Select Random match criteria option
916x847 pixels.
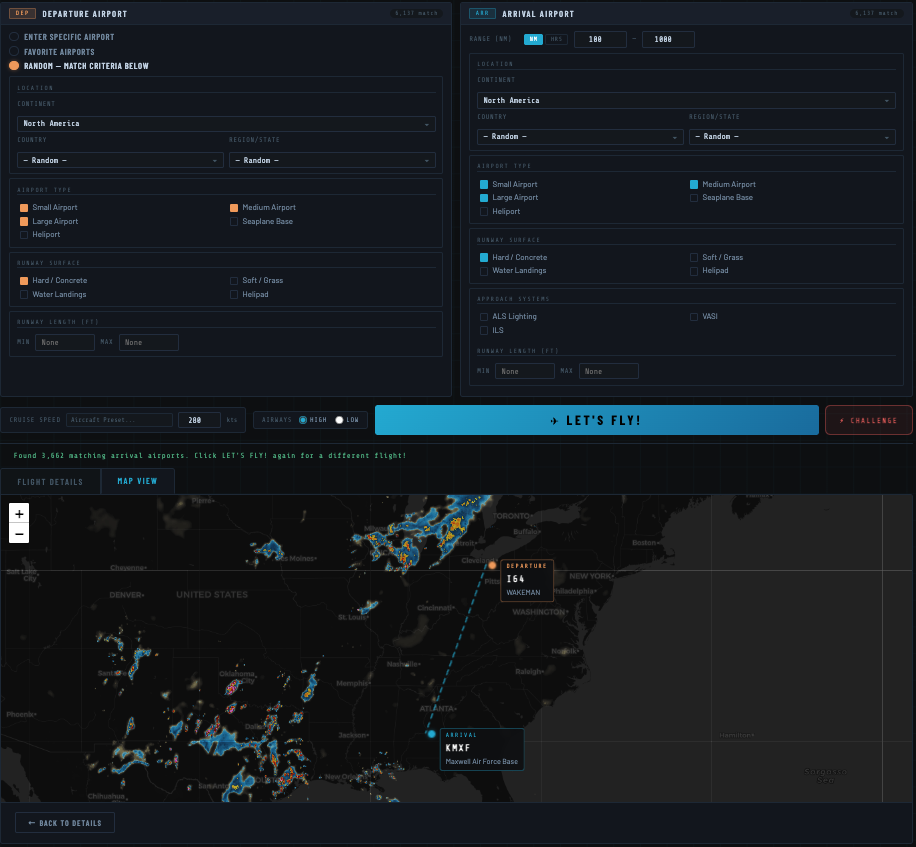coord(14,65)
